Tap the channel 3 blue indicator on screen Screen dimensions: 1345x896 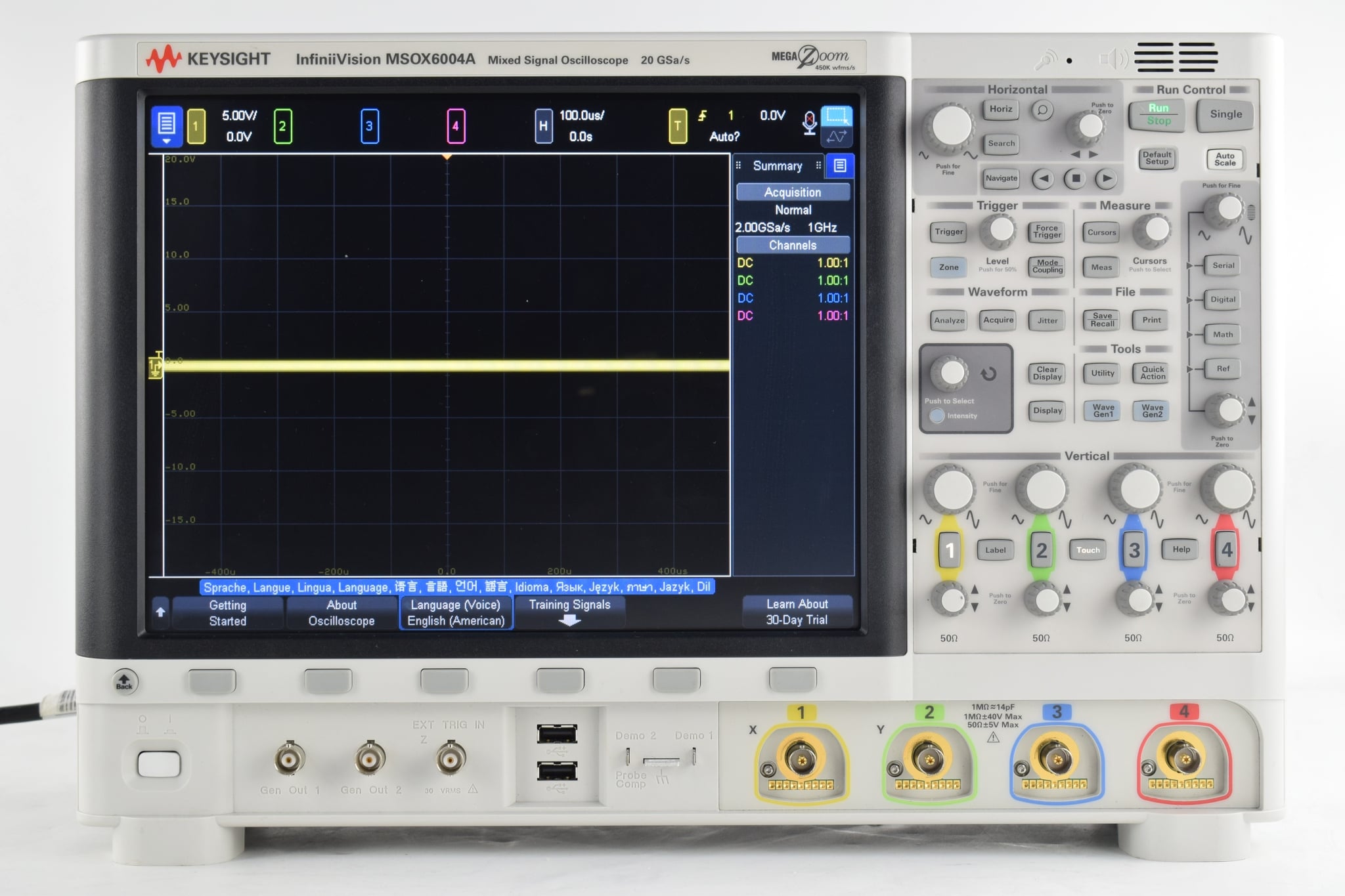click(369, 126)
